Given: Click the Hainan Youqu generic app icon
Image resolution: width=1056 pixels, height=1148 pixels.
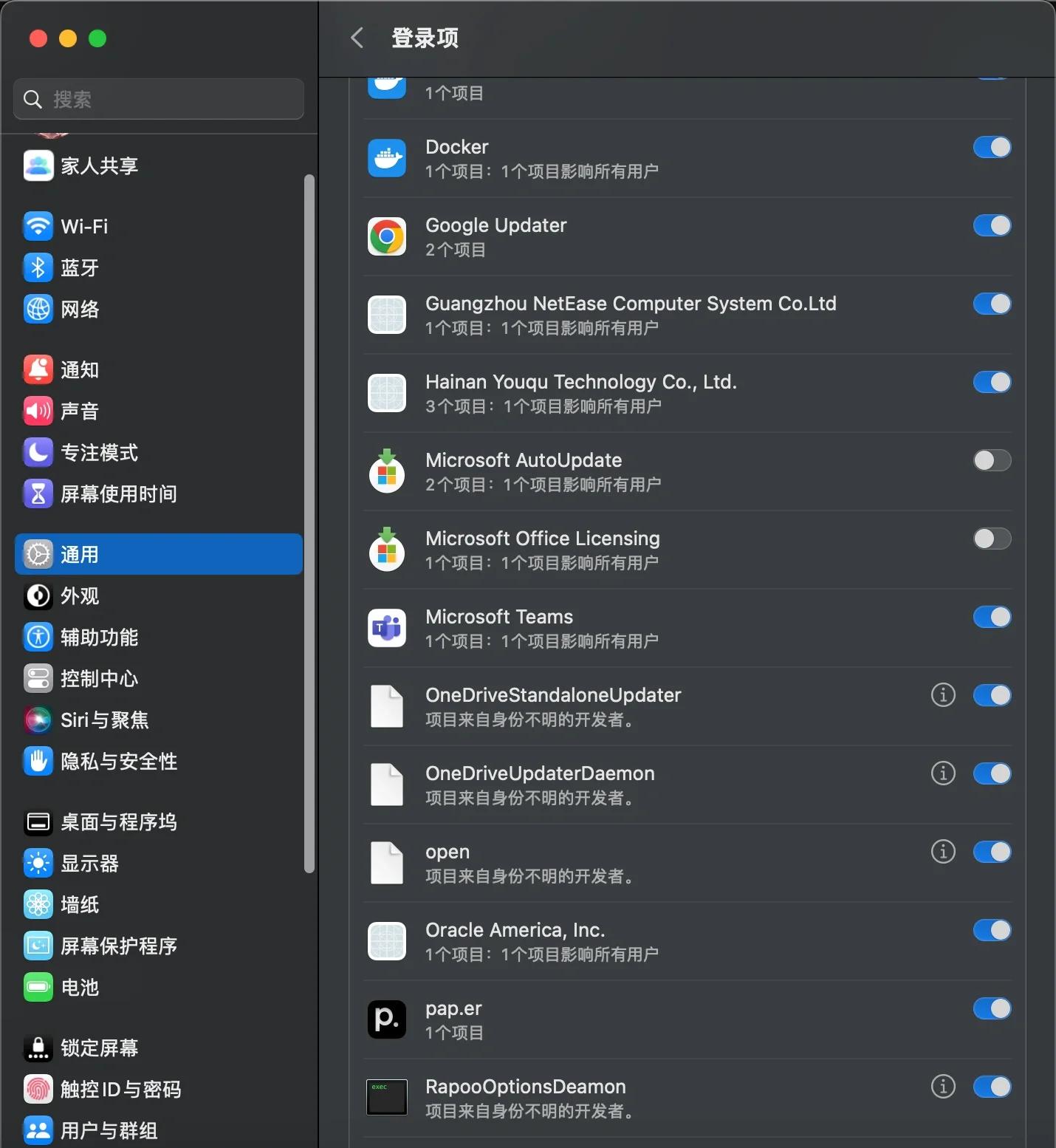Looking at the screenshot, I should tap(387, 393).
